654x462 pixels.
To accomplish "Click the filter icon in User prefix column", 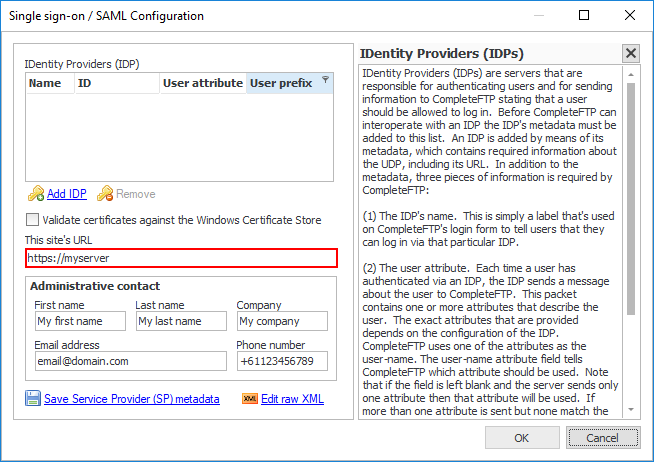I will click(x=325, y=79).
